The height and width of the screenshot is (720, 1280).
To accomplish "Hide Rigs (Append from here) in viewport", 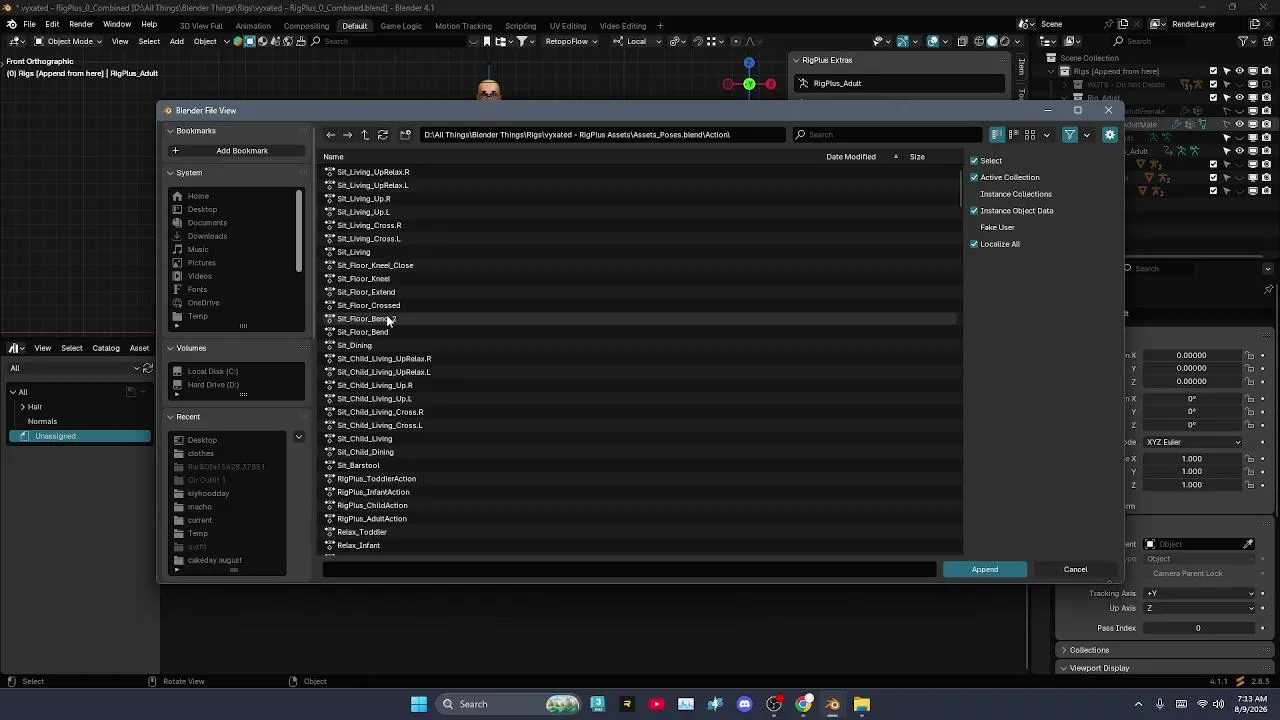I will [1239, 71].
